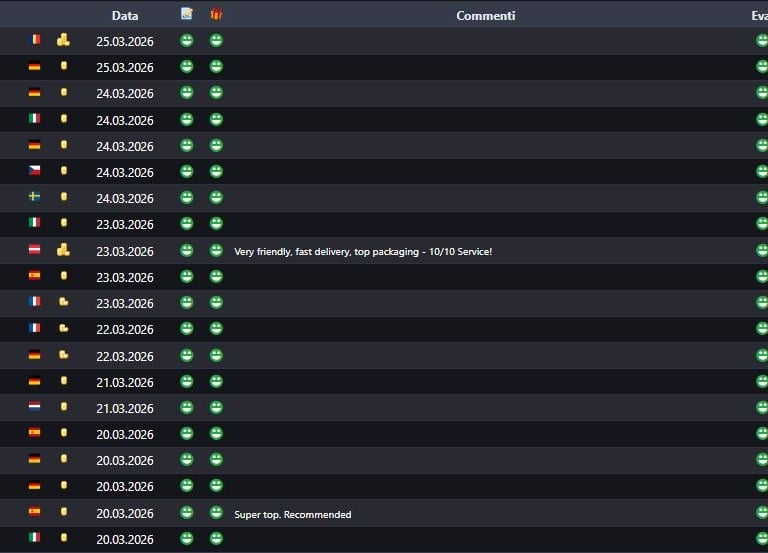This screenshot has height=553, width=768.
Task: Sort by the Data column header
Action: pos(125,15)
